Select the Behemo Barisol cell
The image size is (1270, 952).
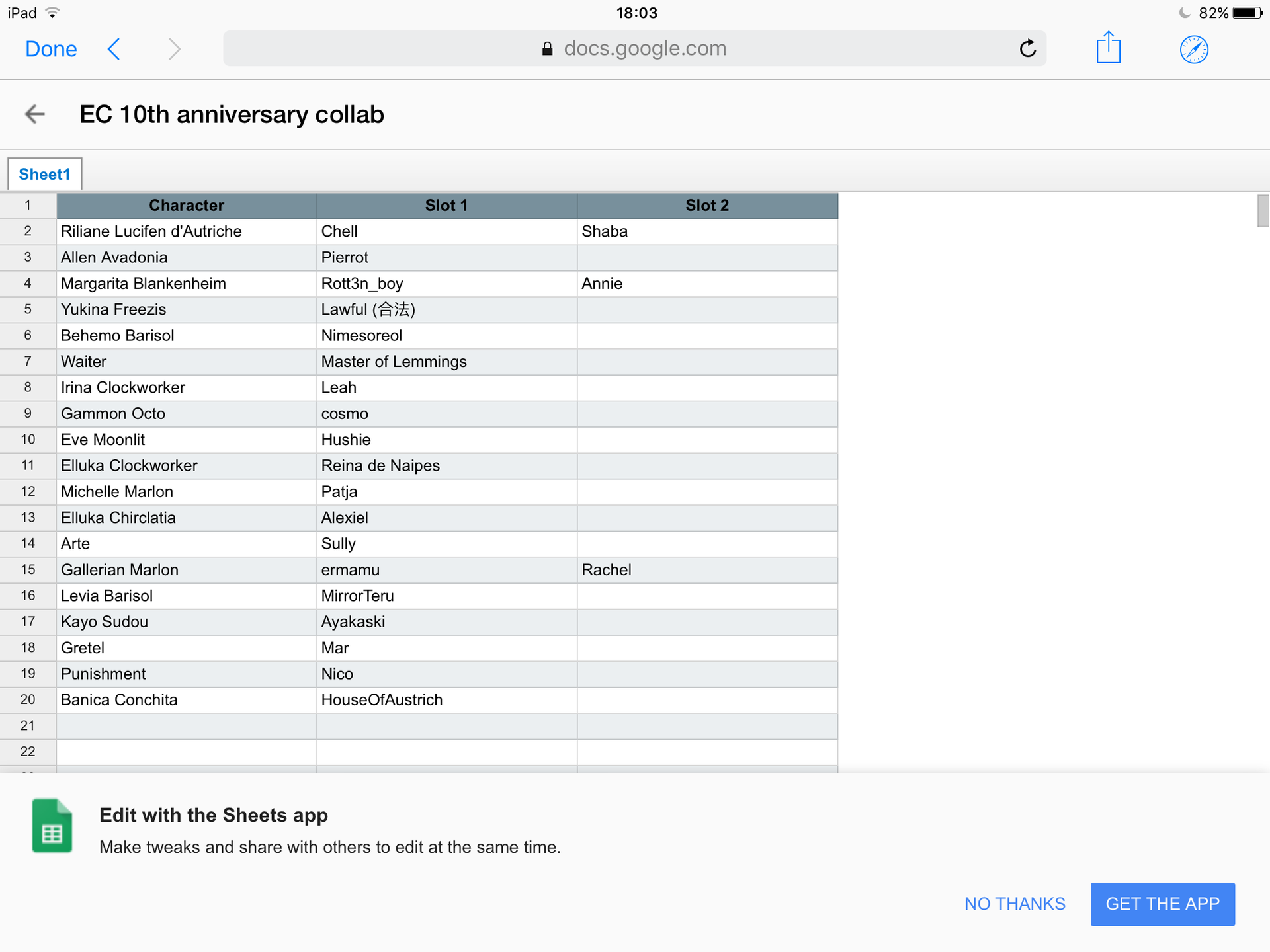(x=187, y=336)
